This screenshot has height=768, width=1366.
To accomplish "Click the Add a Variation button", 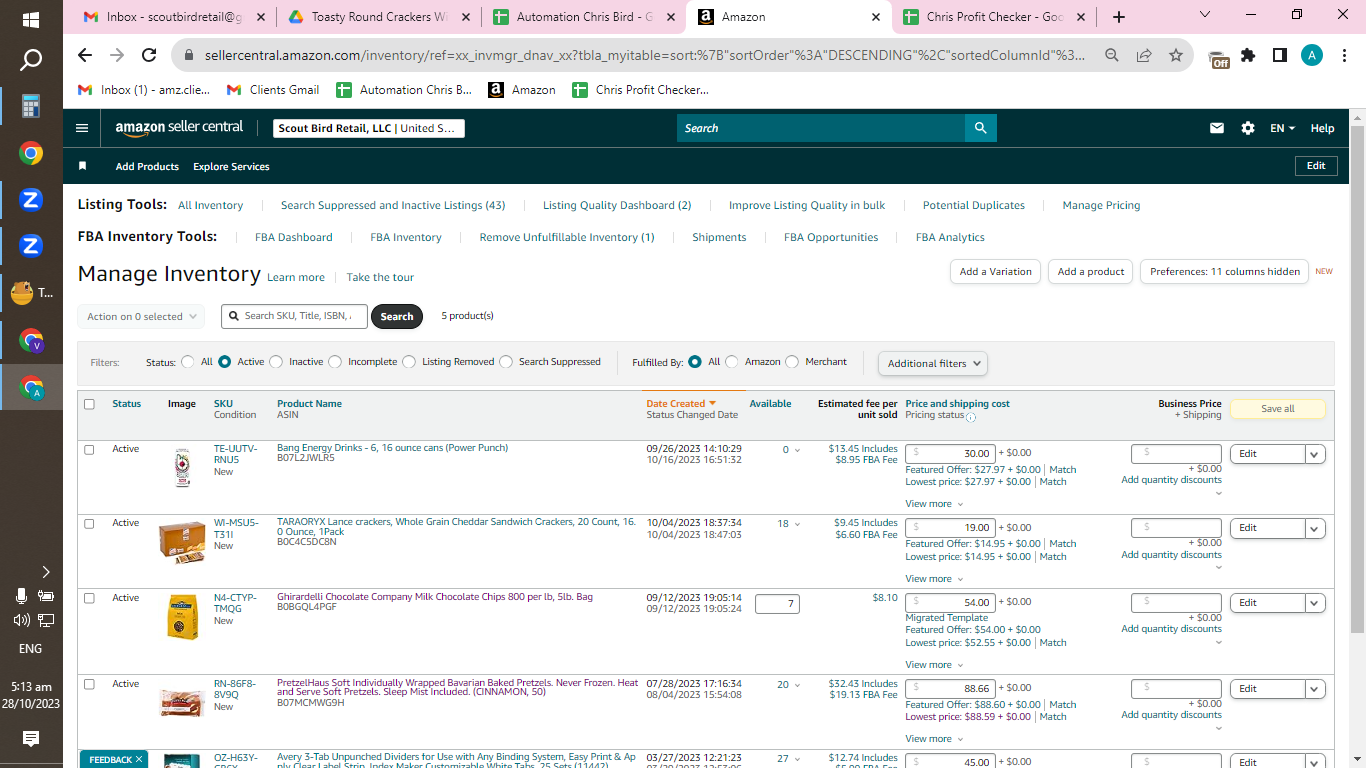I will click(995, 272).
